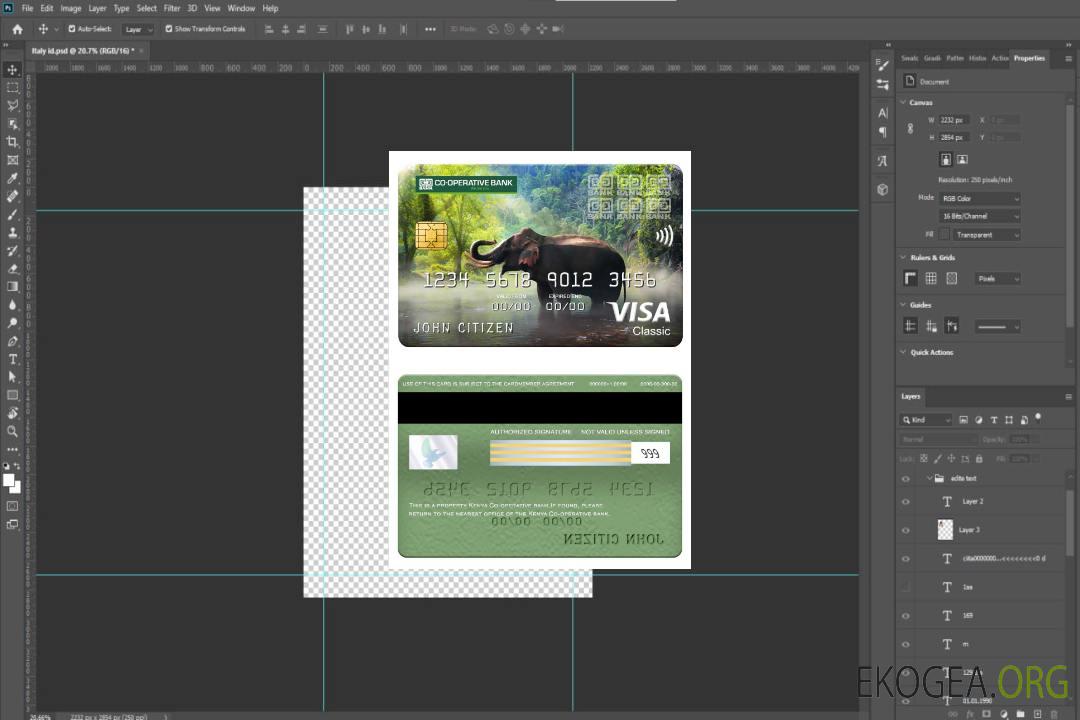Select the Crop tool
Viewport: 1080px width, 720px height.
click(x=12, y=142)
